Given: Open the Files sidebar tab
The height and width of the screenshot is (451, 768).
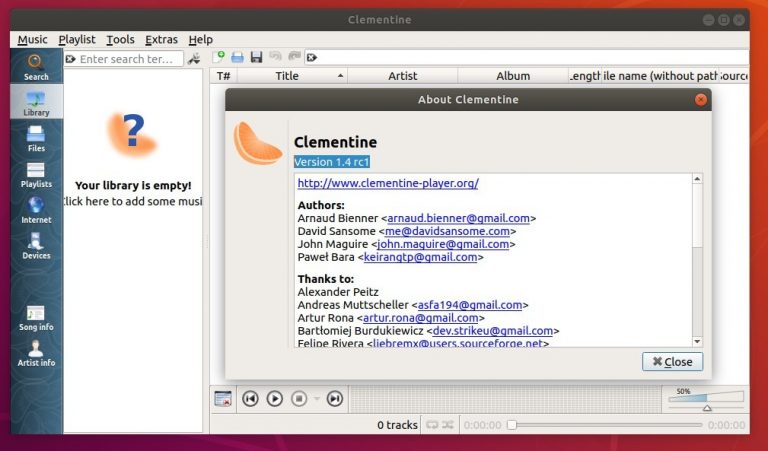Looking at the screenshot, I should click(36, 138).
